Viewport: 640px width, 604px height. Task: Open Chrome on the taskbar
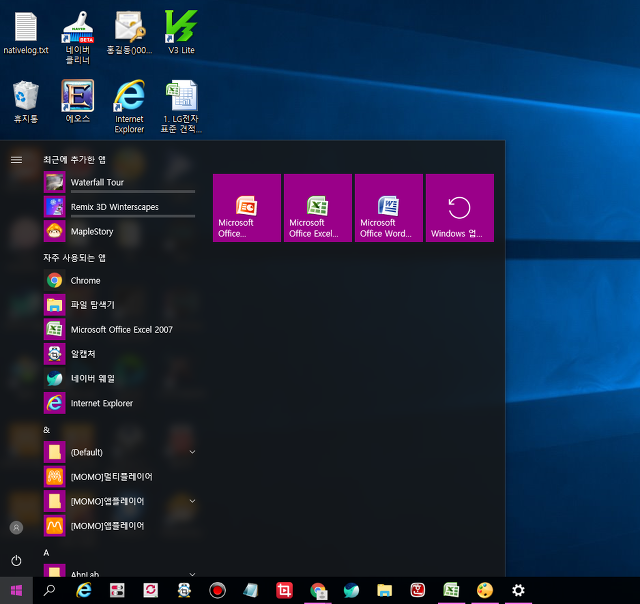[x=318, y=590]
